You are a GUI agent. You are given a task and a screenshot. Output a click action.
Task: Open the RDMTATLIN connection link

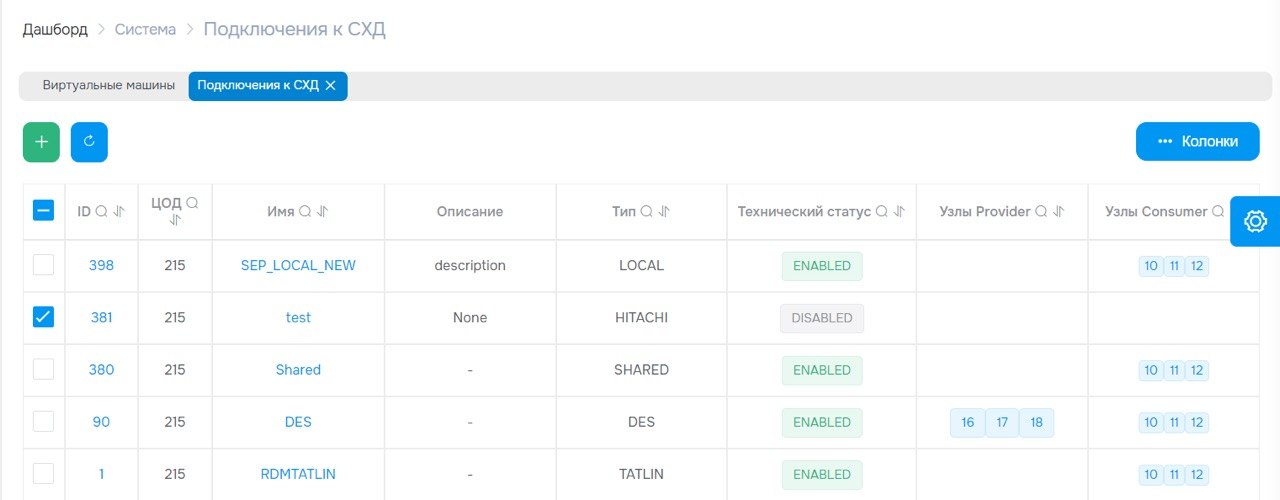[298, 474]
